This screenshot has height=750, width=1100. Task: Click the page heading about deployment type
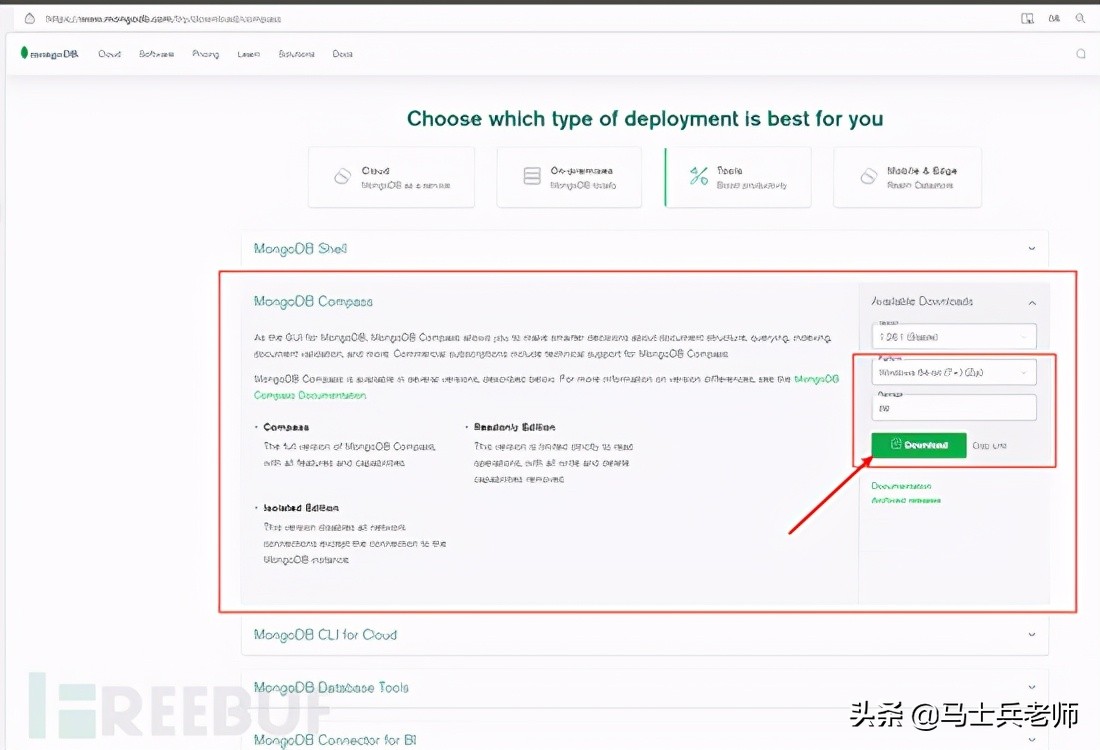pyautogui.click(x=645, y=119)
